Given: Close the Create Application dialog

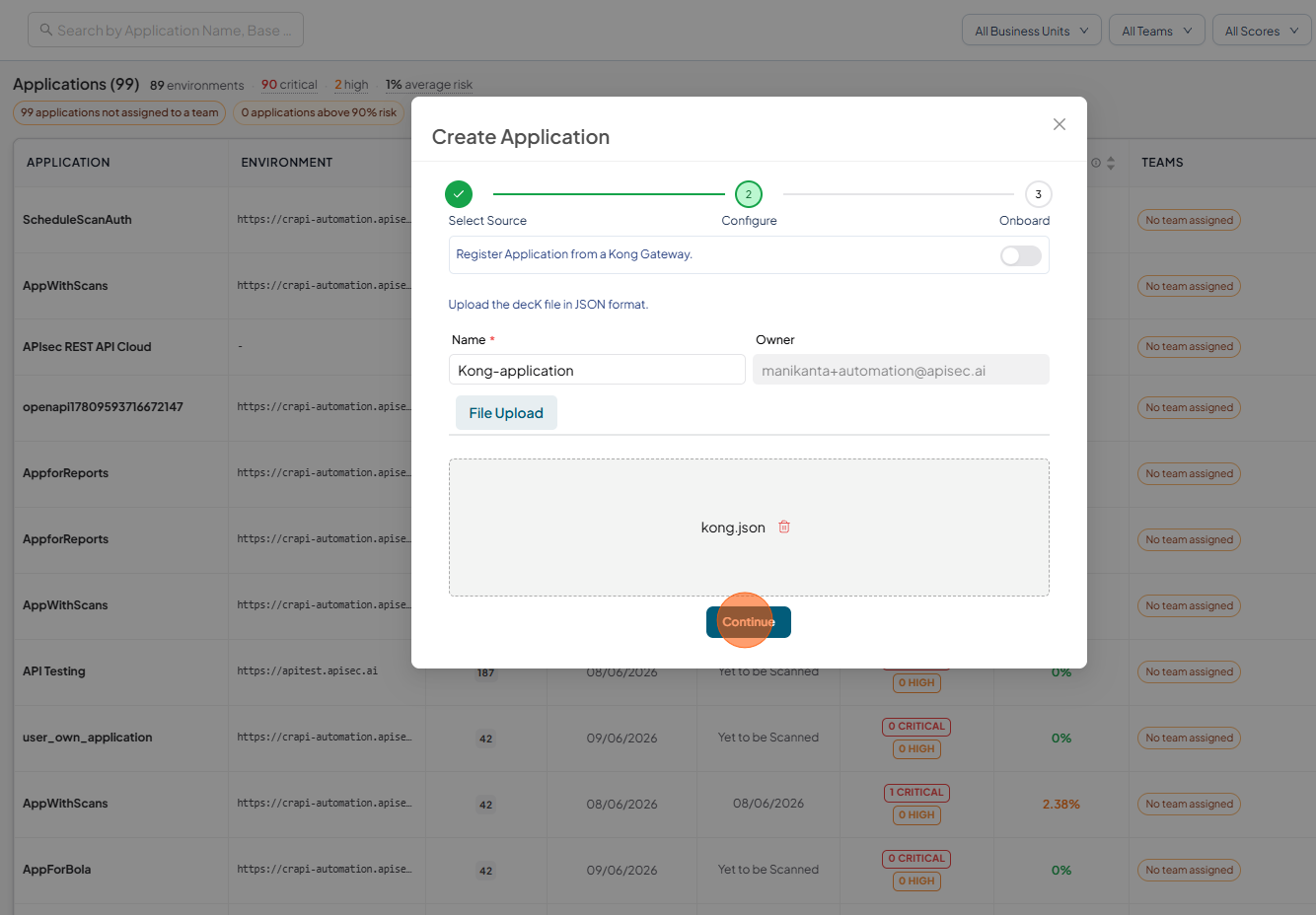Looking at the screenshot, I should coord(1060,124).
